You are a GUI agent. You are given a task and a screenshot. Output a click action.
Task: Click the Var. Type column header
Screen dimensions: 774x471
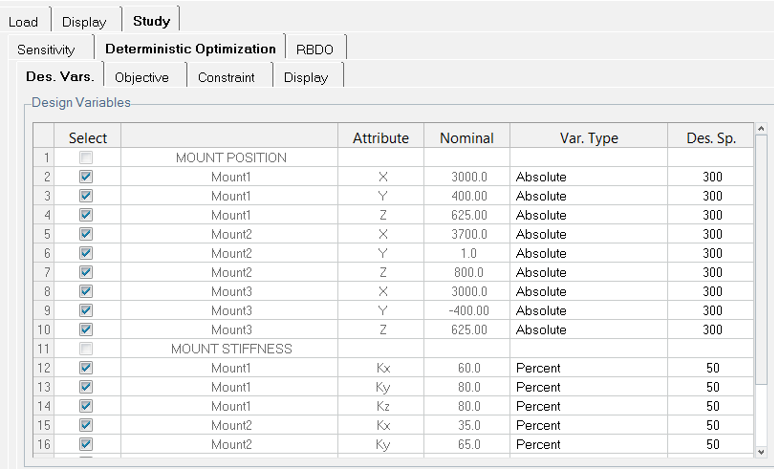point(588,138)
